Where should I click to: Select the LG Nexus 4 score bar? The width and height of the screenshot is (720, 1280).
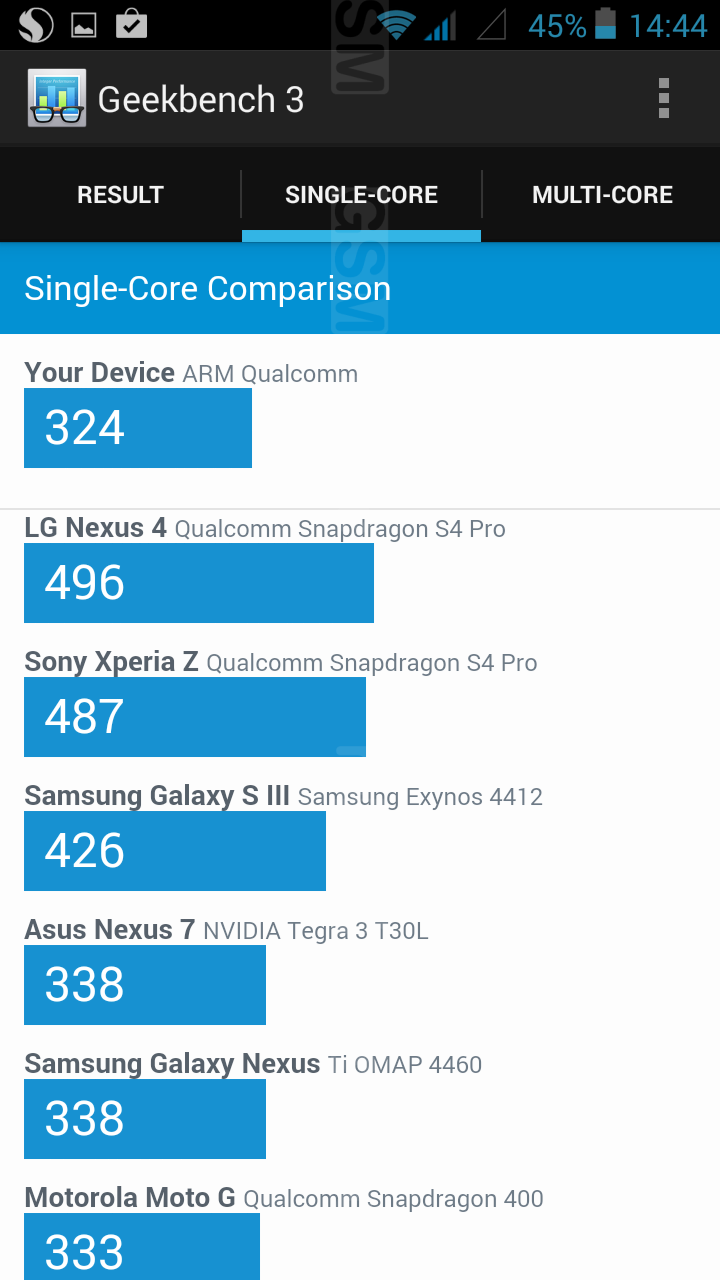point(199,583)
